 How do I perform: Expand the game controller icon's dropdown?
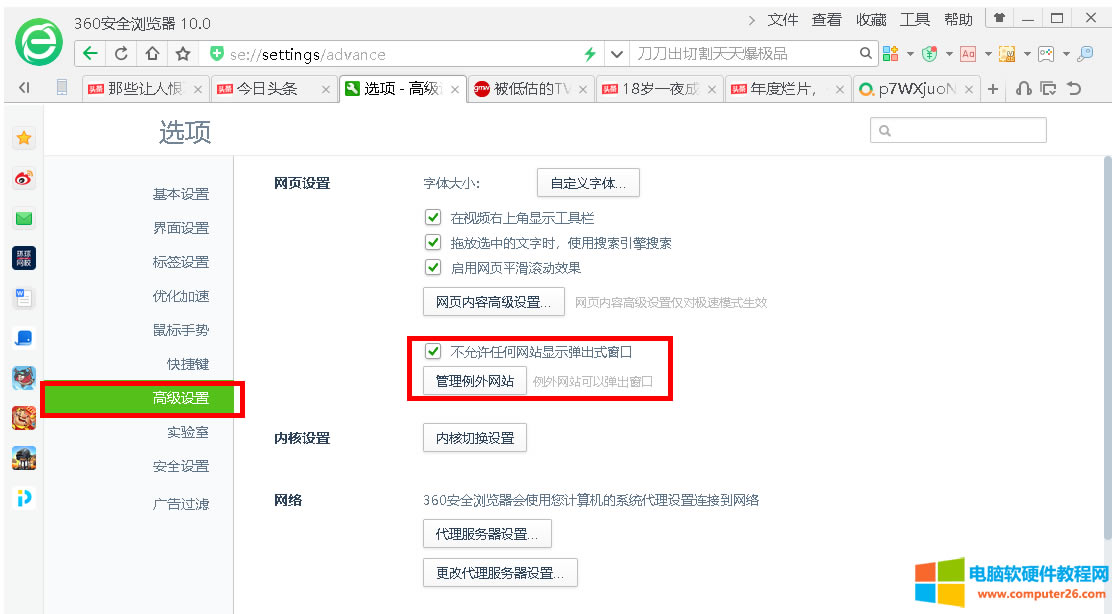point(1066,54)
